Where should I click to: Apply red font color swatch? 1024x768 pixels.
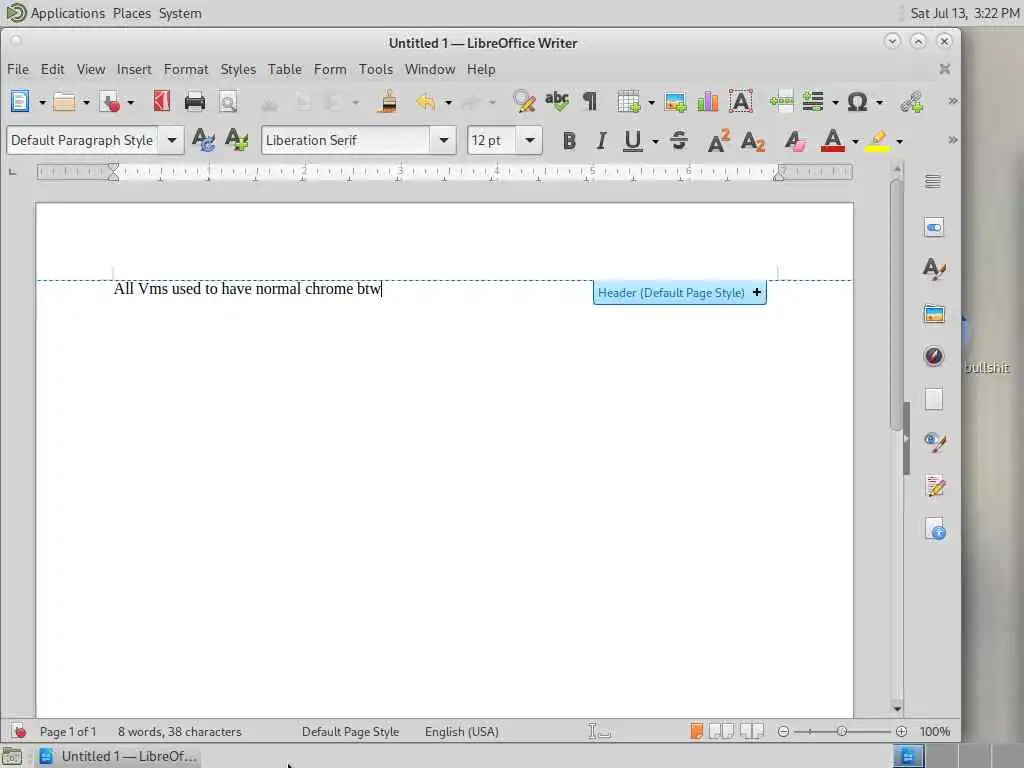pos(833,140)
